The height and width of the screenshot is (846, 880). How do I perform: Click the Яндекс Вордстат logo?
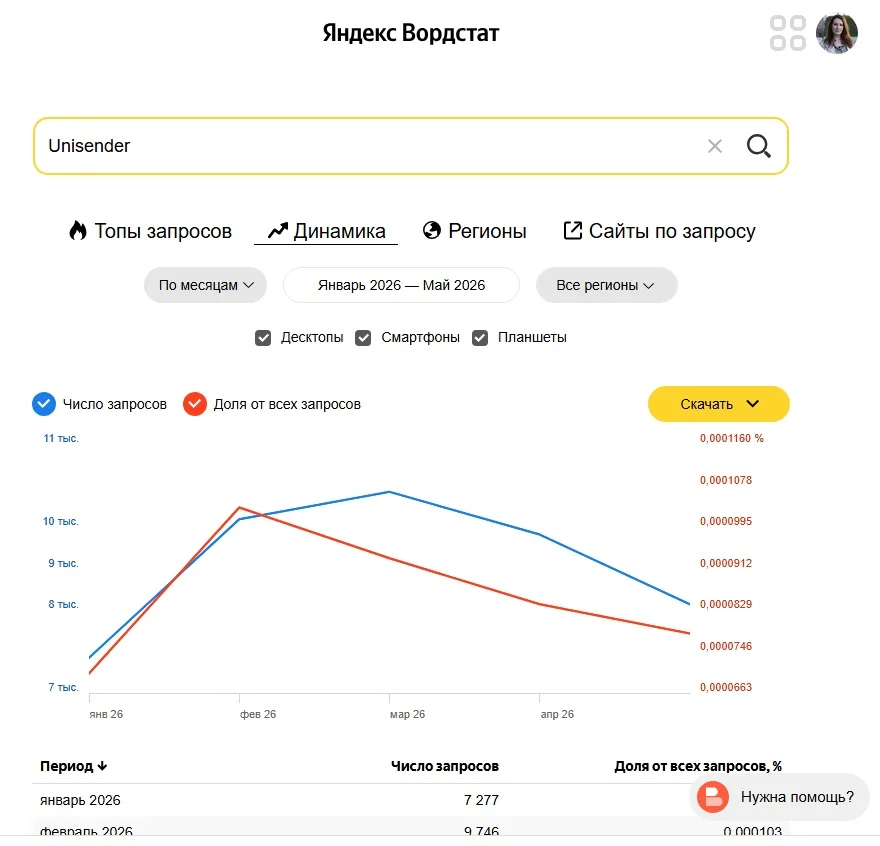(411, 33)
